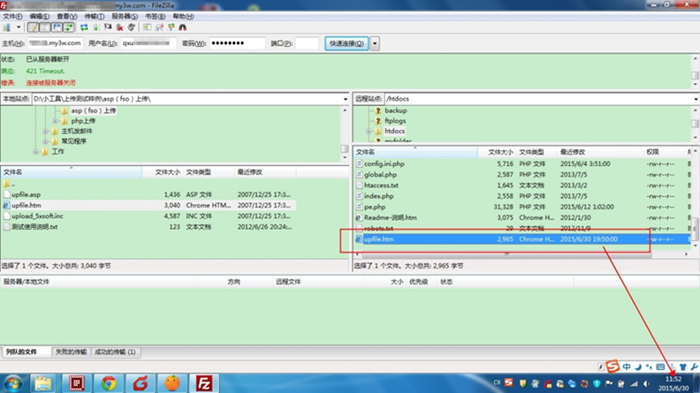Viewport: 700px width, 393px height.
Task: Click the disconnect from server icon
Action: 120,28
